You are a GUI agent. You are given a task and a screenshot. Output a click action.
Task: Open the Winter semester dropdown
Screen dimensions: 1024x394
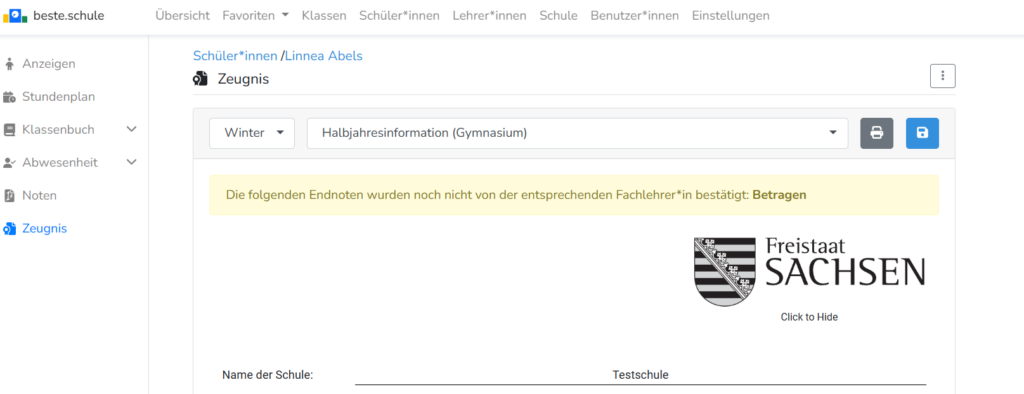click(x=252, y=133)
